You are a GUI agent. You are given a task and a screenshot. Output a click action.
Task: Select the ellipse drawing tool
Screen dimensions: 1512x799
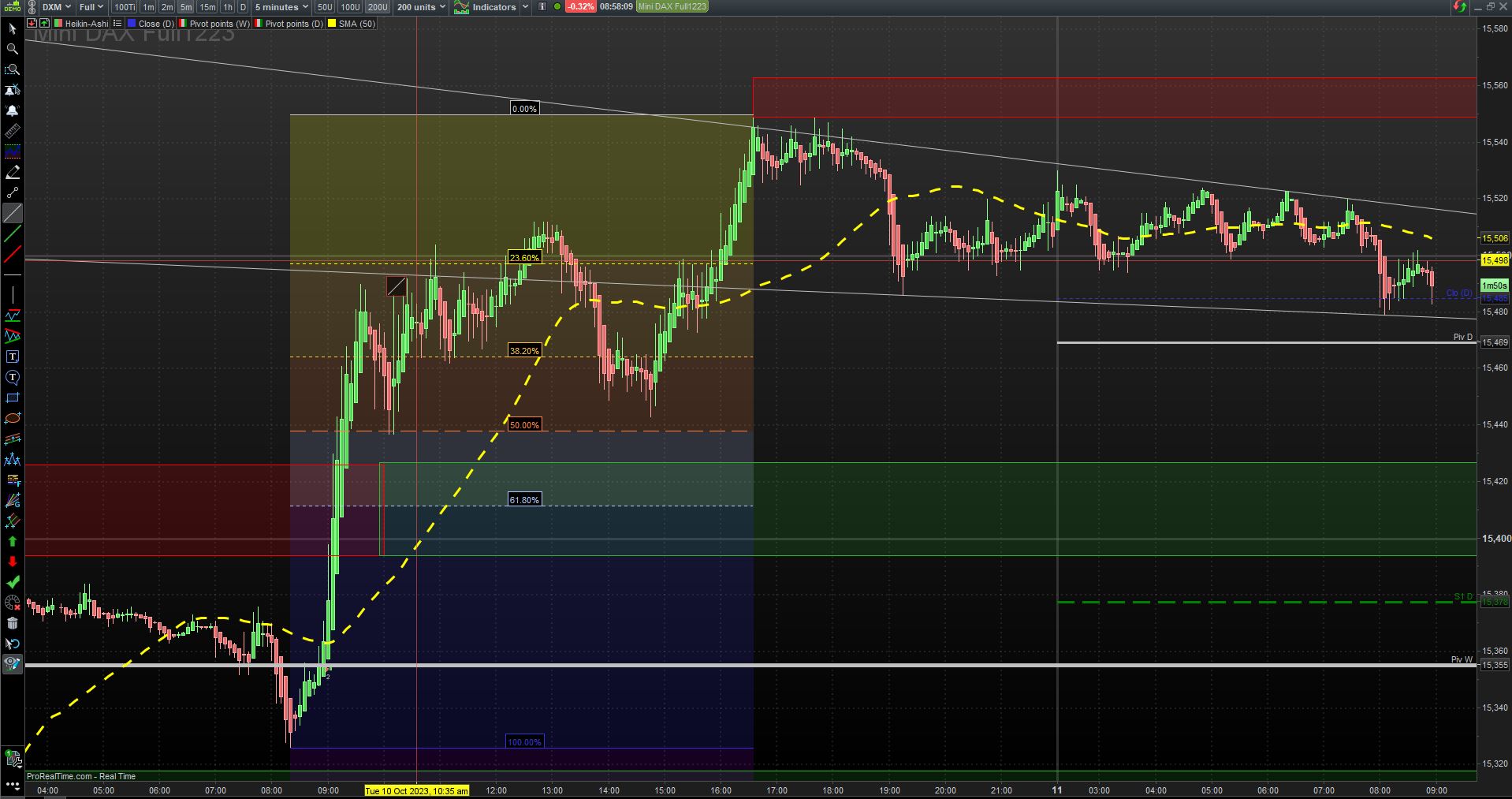pyautogui.click(x=12, y=418)
